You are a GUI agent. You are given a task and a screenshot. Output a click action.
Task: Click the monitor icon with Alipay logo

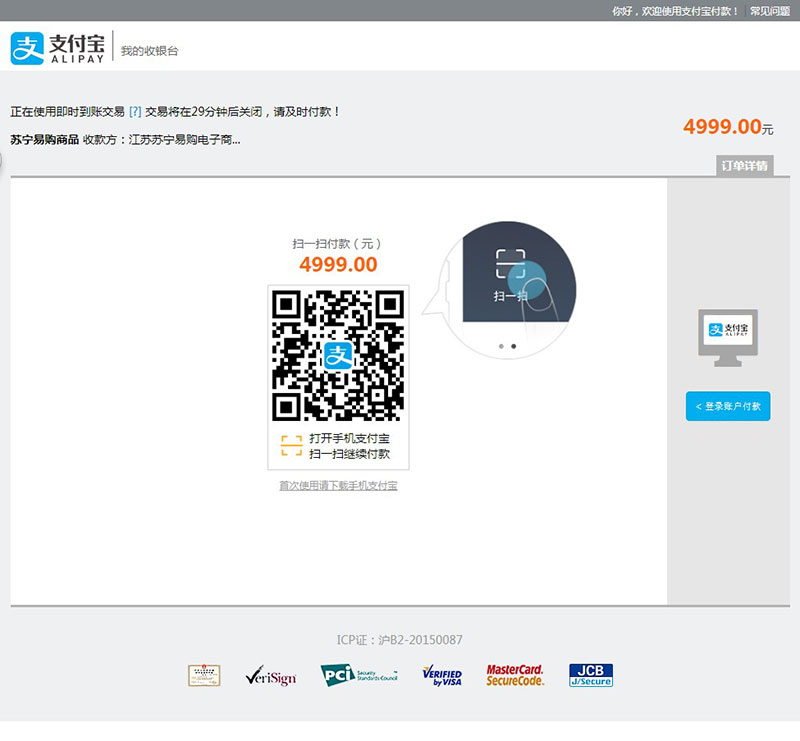click(728, 337)
